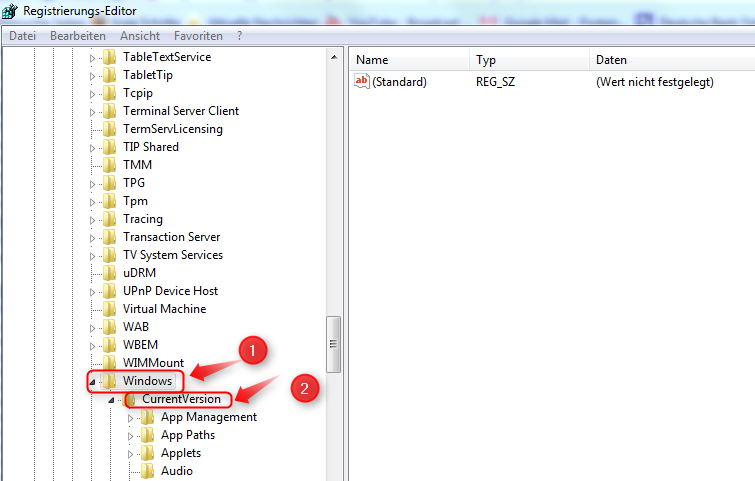The height and width of the screenshot is (481, 755).
Task: Click the Tpm folder icon
Action: click(x=109, y=201)
